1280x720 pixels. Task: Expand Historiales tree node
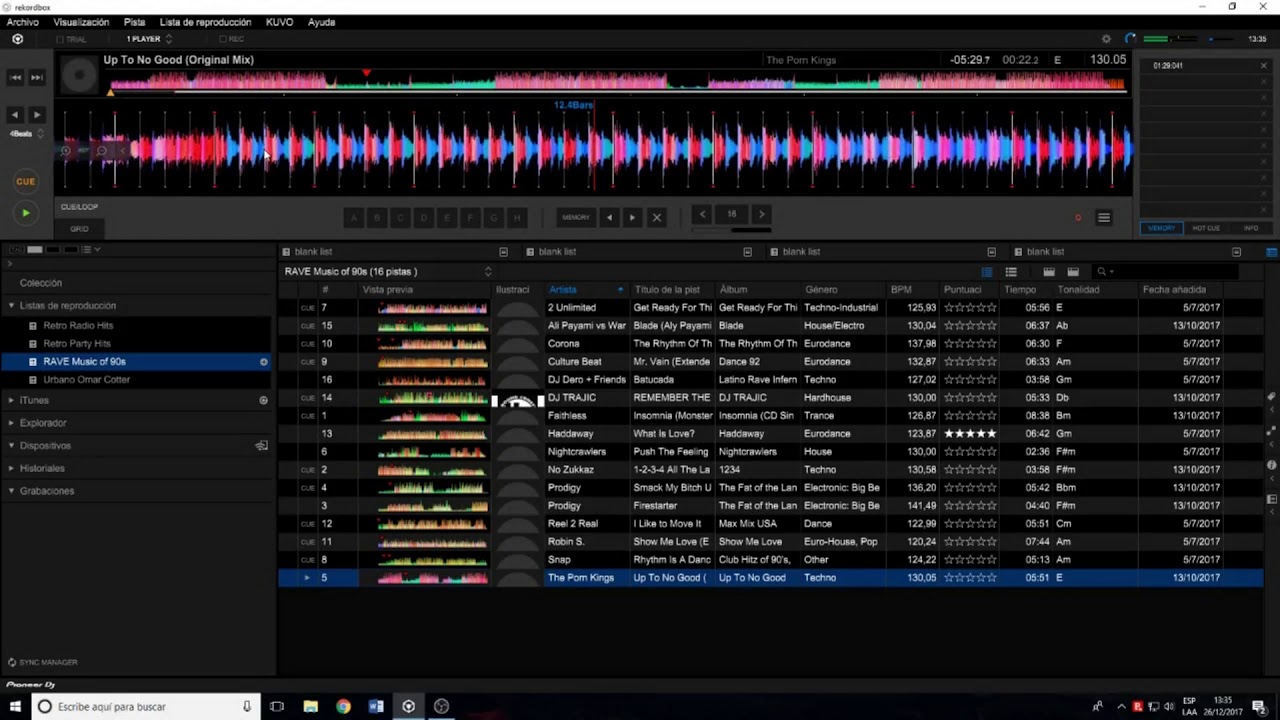pos(11,468)
